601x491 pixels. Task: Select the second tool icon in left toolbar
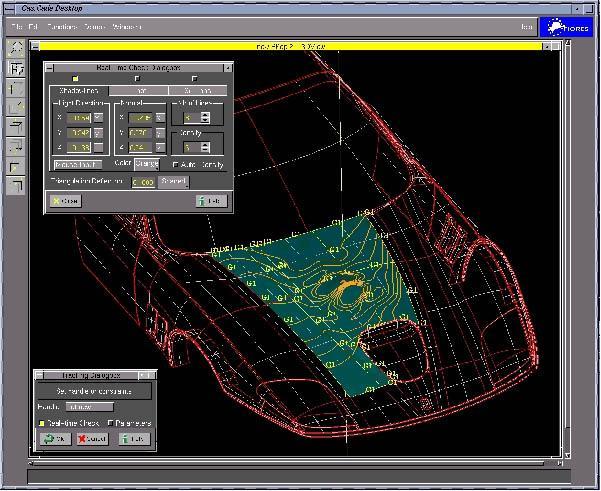(x=16, y=69)
